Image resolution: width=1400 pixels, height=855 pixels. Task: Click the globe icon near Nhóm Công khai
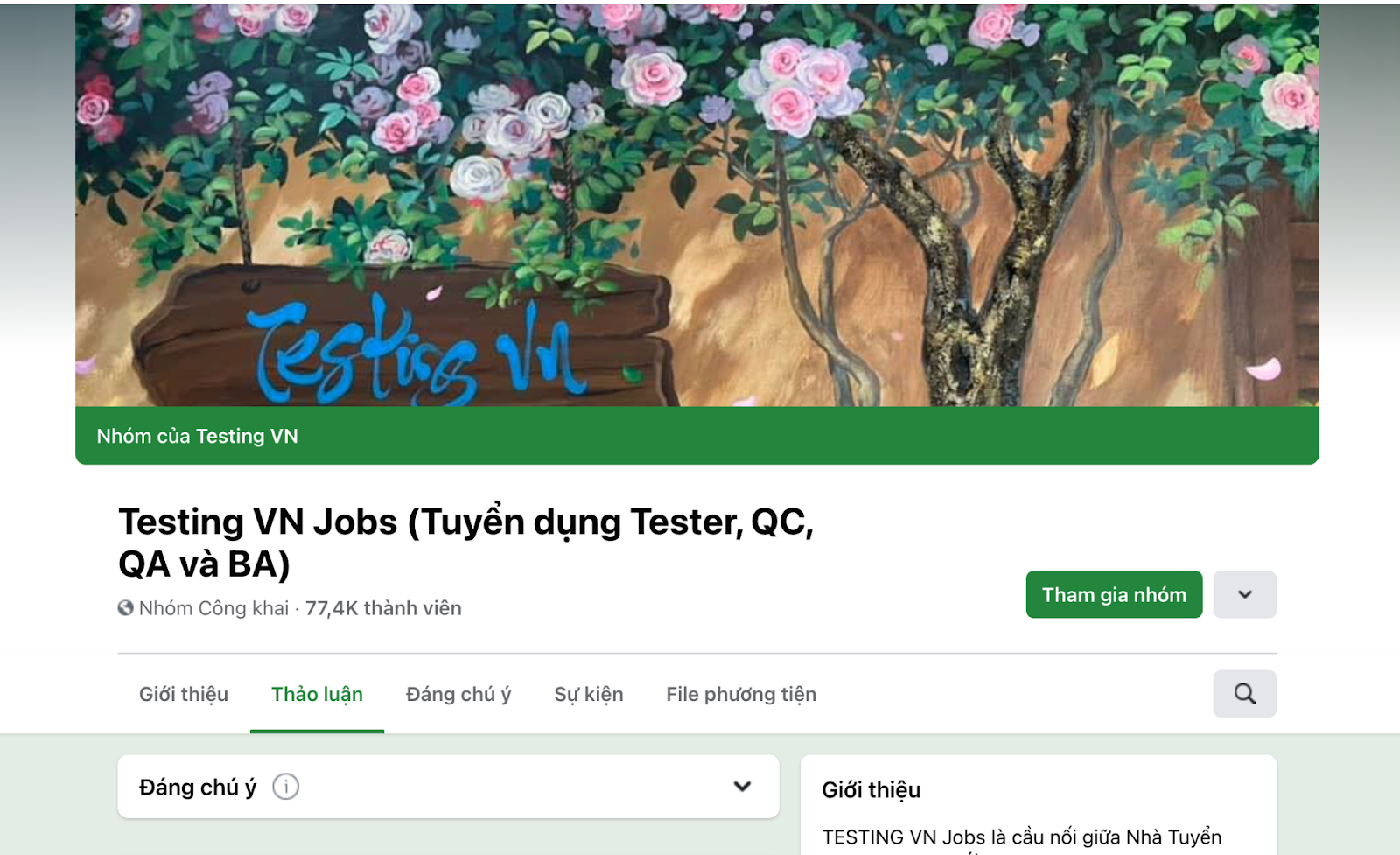126,608
